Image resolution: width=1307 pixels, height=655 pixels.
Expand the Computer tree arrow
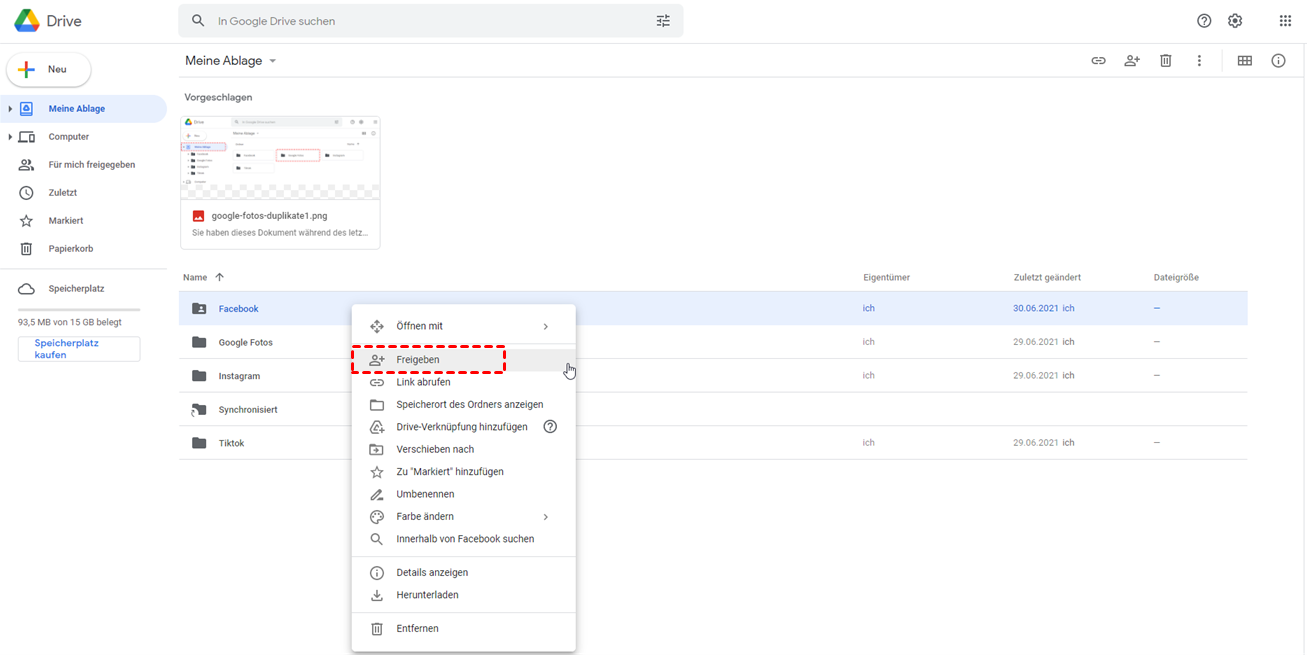point(10,137)
